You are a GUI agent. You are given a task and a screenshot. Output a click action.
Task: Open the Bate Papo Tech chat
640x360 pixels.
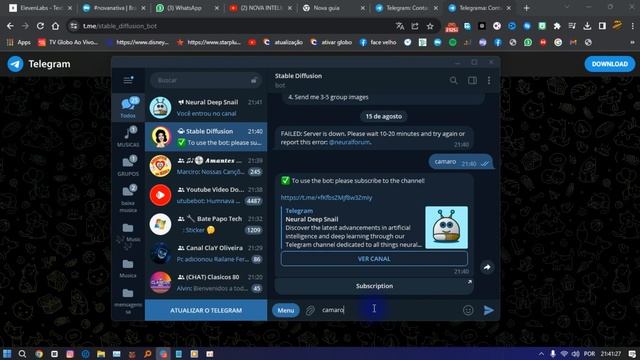[x=206, y=224]
